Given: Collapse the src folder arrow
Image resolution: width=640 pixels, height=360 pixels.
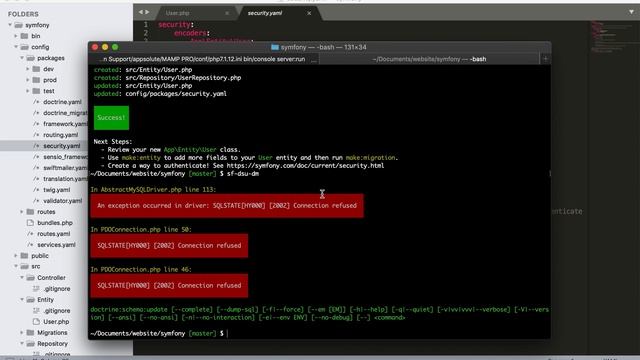Looking at the screenshot, I should pyautogui.click(x=16, y=267).
